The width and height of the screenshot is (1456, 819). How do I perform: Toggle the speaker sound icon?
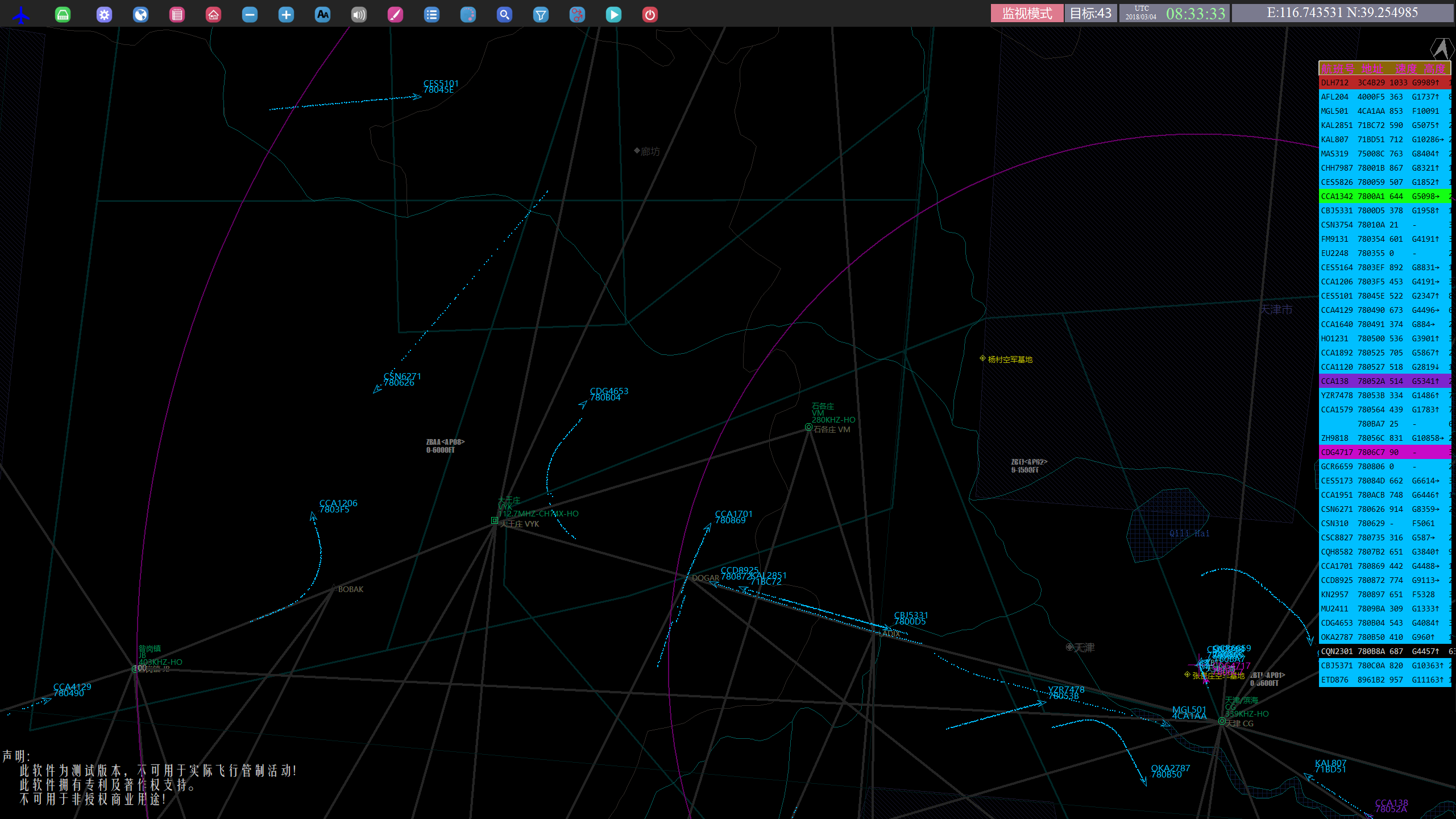coord(359,14)
